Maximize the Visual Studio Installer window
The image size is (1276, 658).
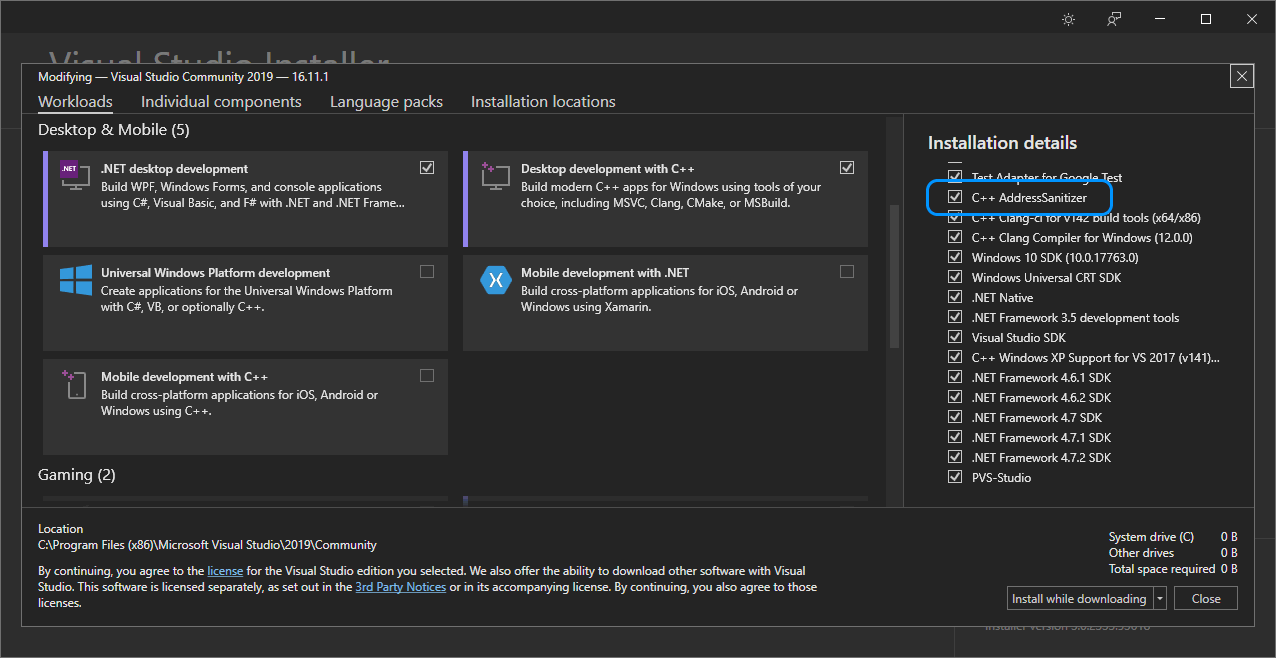[x=1206, y=19]
